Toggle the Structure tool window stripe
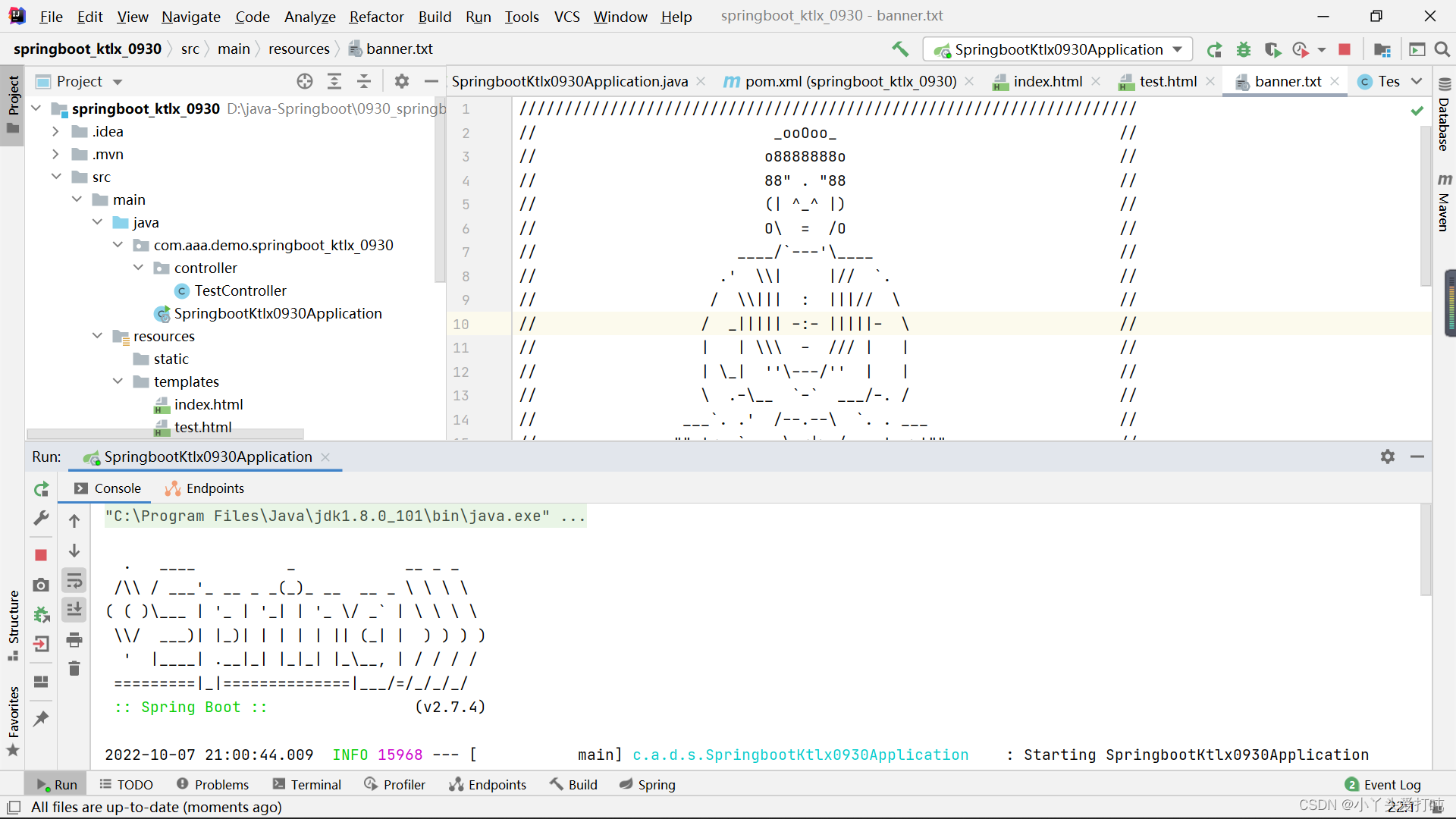 point(13,625)
